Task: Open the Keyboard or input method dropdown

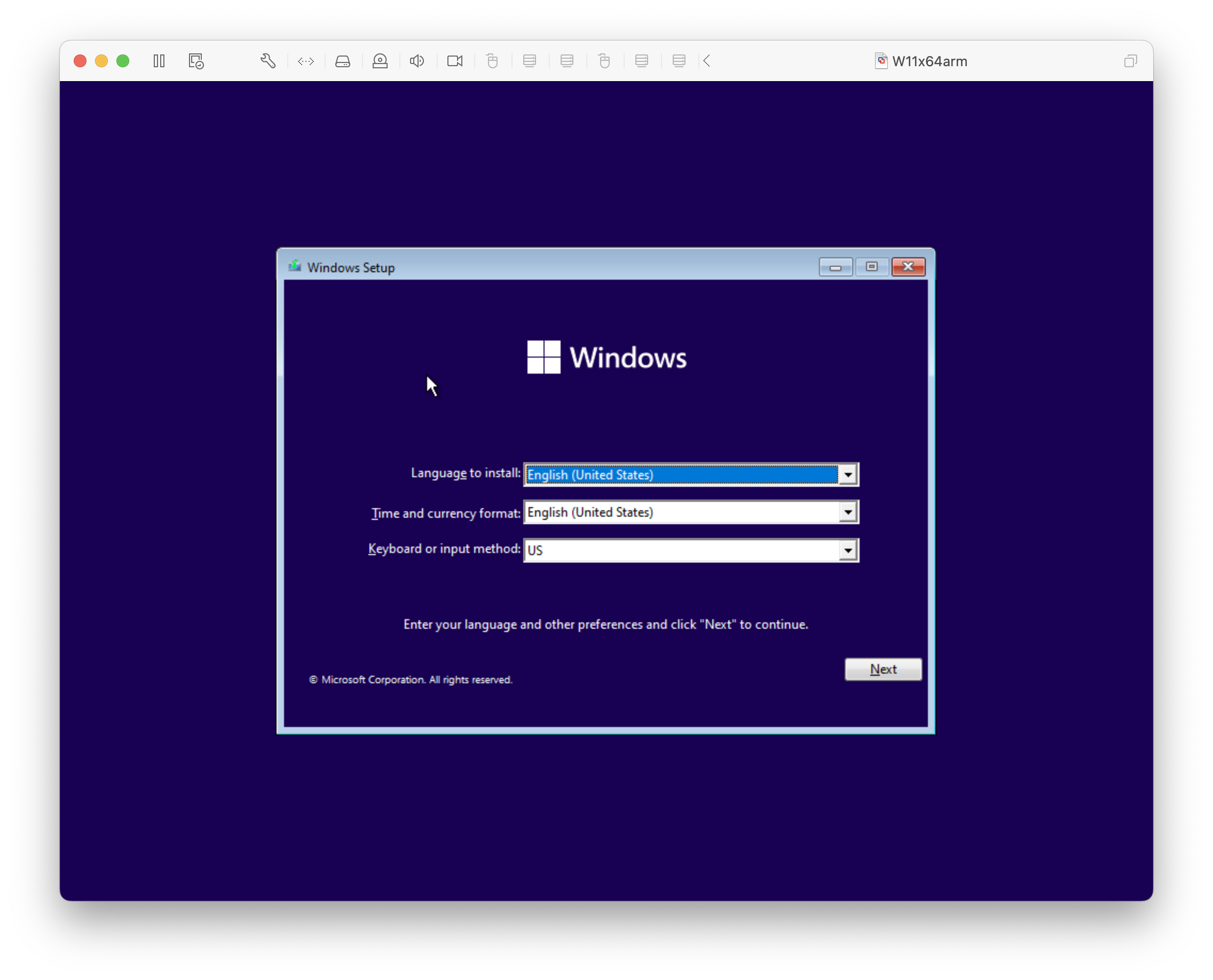Action: pos(848,550)
